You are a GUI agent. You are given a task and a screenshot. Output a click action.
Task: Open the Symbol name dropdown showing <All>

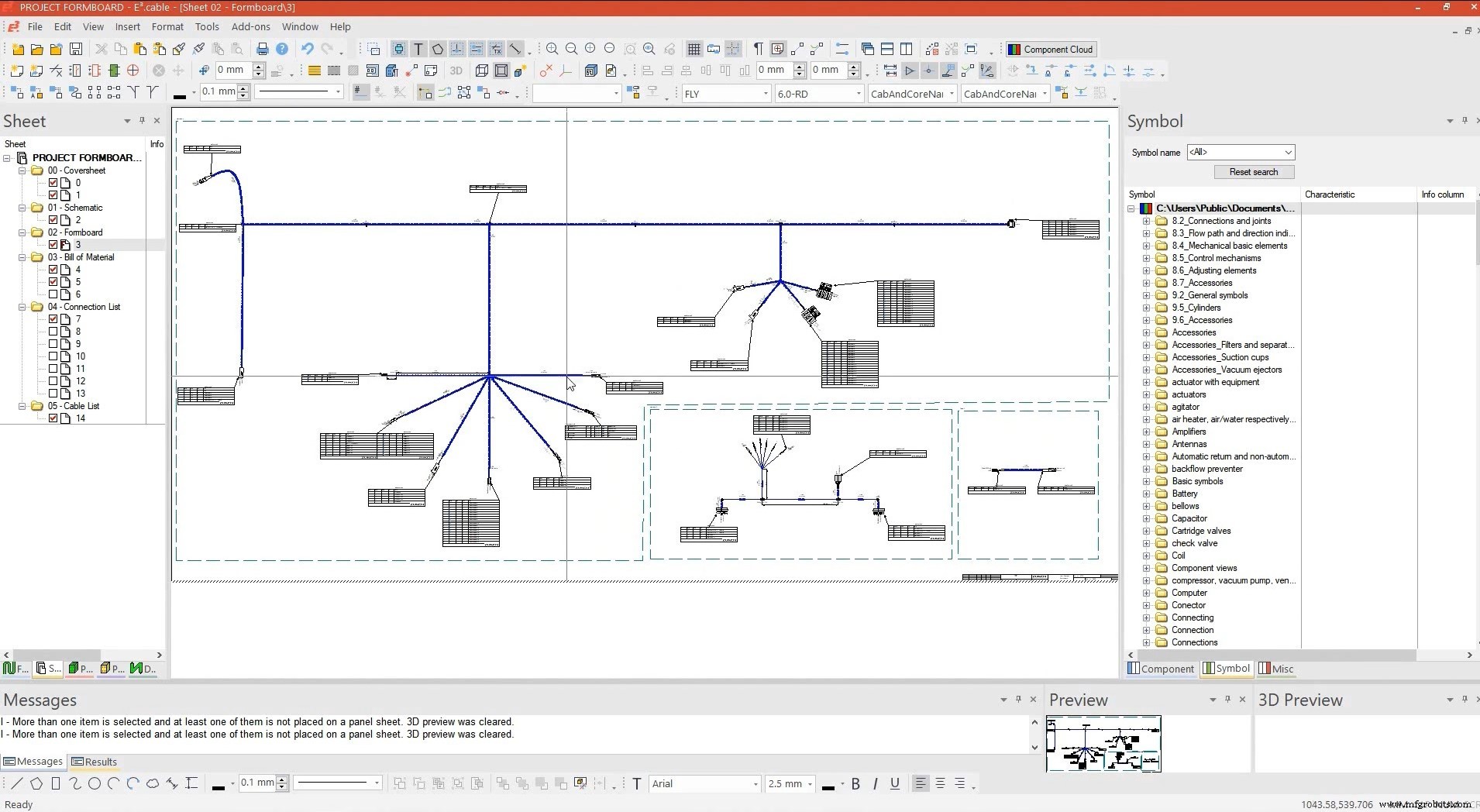(1288, 152)
